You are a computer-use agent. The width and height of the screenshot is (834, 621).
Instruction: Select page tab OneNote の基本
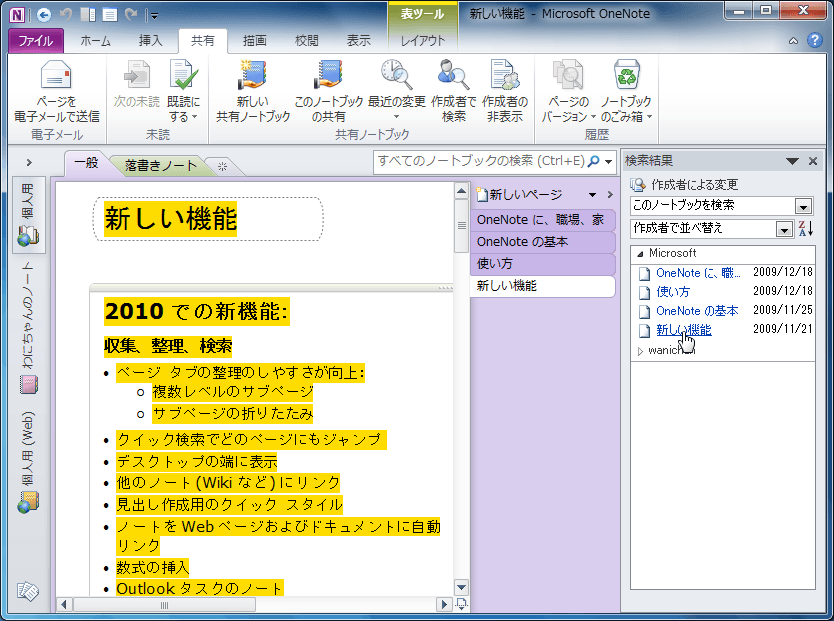tap(542, 242)
